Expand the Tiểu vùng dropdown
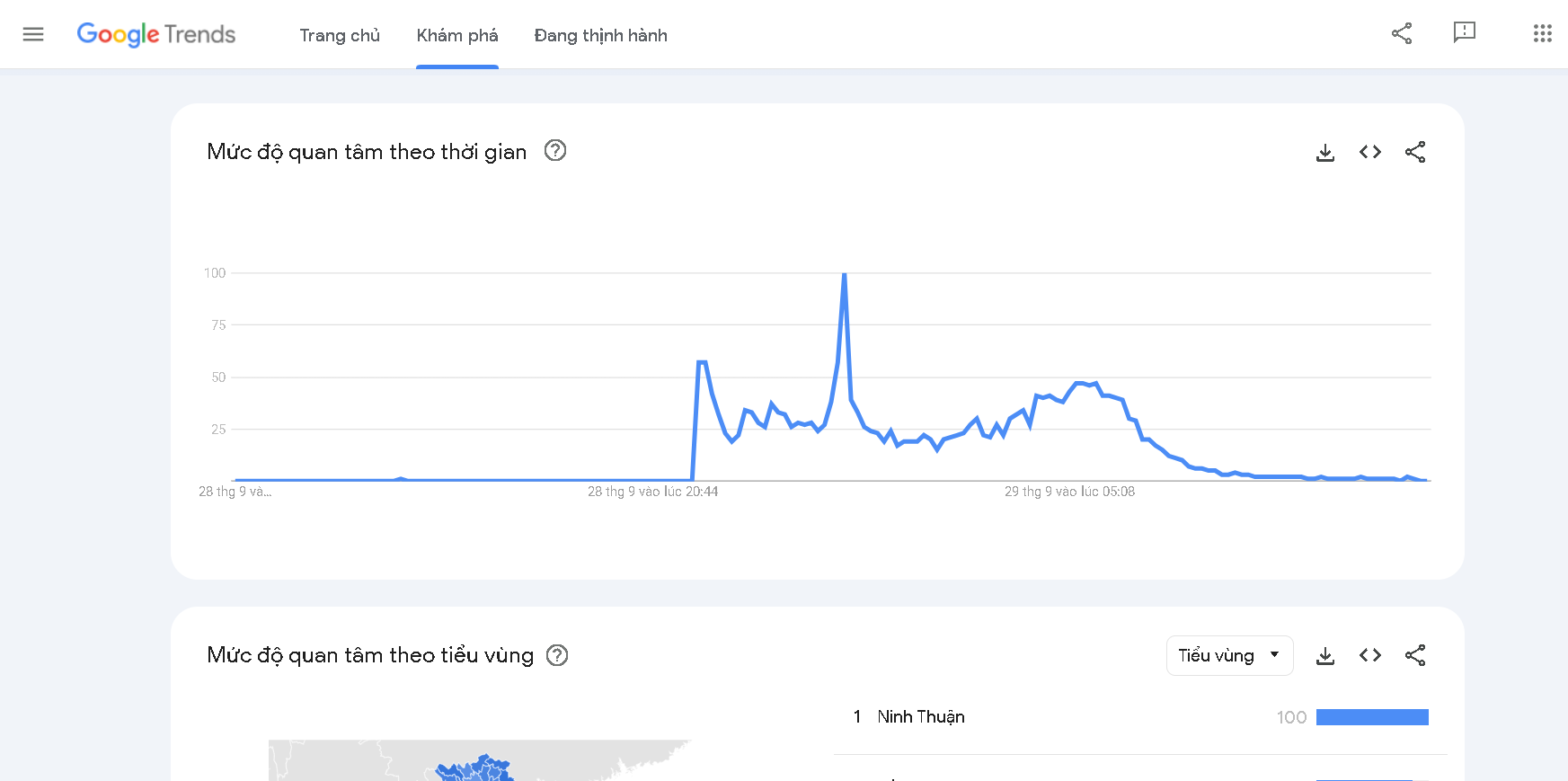 (1229, 655)
